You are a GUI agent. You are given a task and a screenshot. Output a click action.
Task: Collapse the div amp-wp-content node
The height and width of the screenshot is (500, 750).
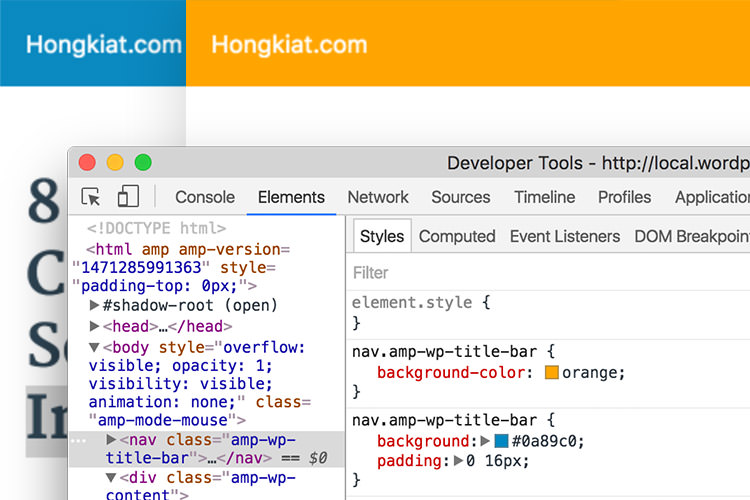coord(111,478)
